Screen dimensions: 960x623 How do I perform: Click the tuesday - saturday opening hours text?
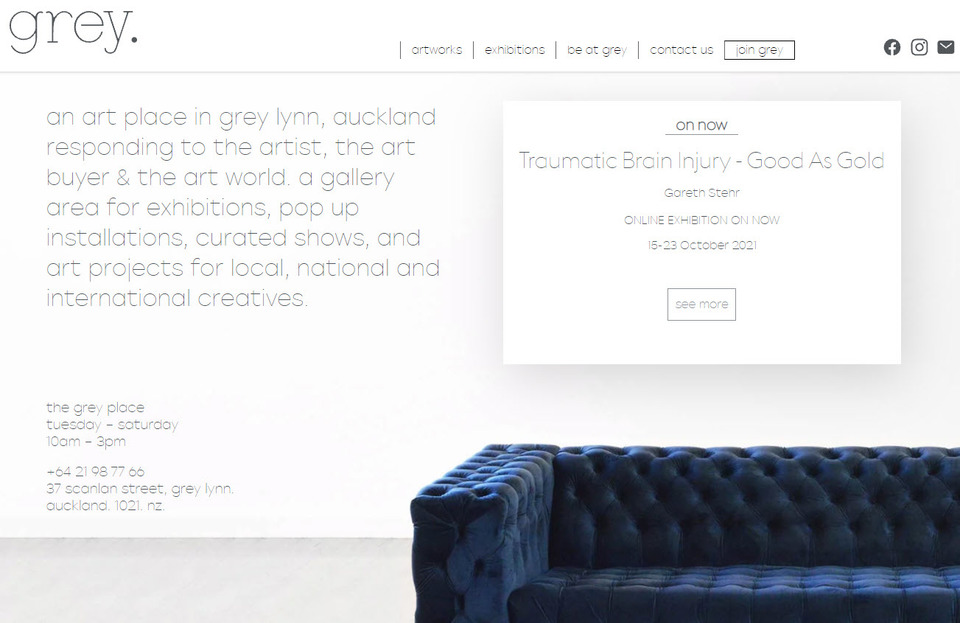coord(112,425)
